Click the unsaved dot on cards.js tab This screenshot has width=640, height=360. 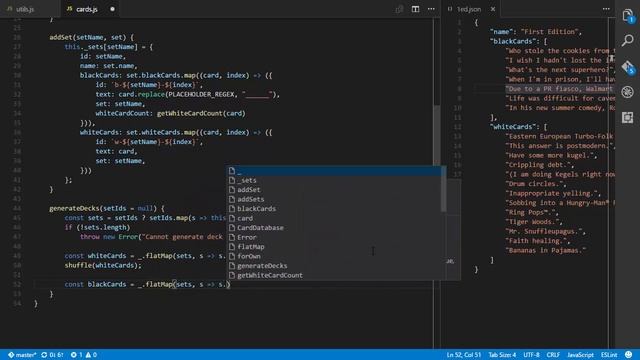(x=112, y=9)
